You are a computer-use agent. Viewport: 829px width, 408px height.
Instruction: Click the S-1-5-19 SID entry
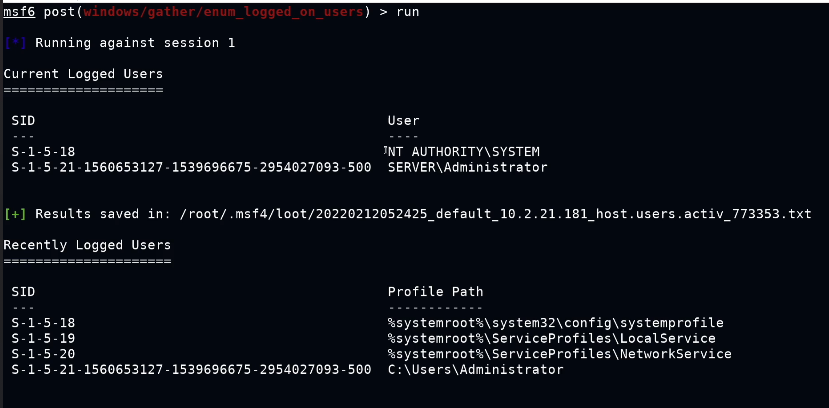click(x=43, y=339)
